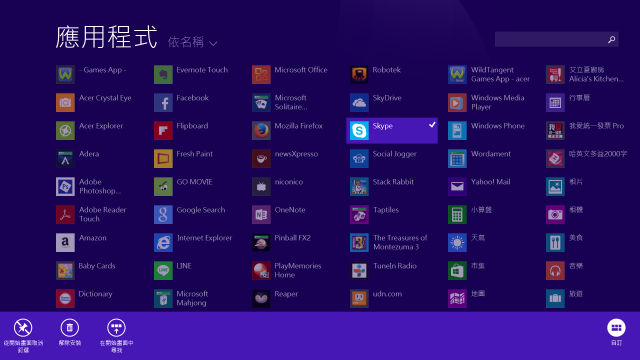The height and width of the screenshot is (360, 640).
Task: Open the Microsoft Office icon
Action: (x=261, y=75)
